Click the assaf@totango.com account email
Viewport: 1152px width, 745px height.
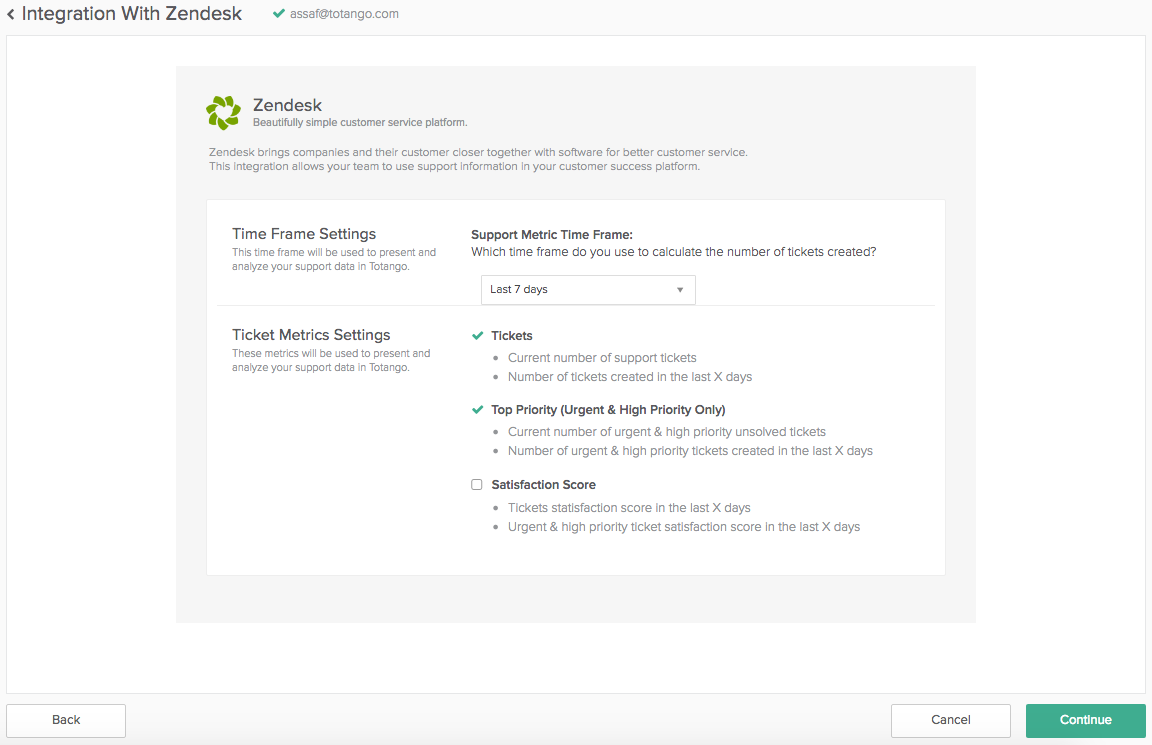(345, 14)
